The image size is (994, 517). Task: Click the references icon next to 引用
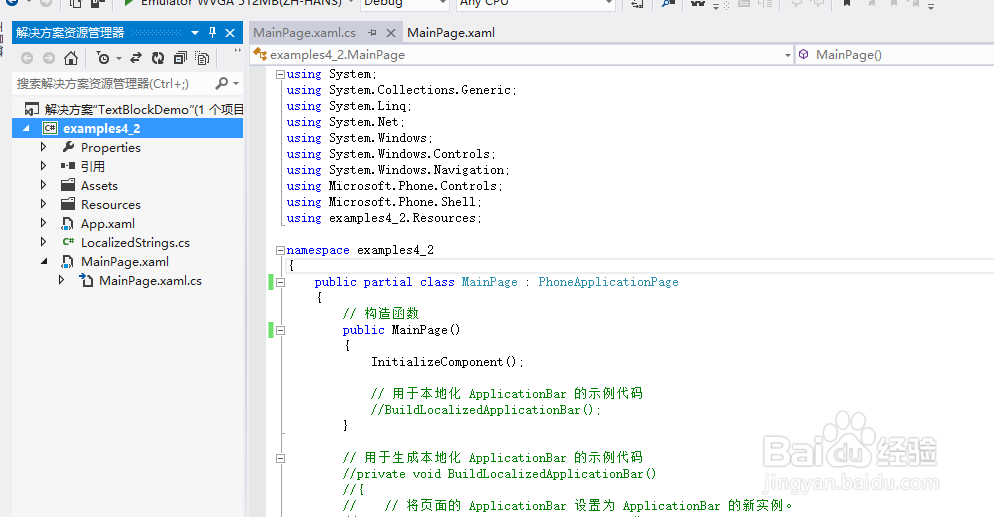[x=68, y=166]
